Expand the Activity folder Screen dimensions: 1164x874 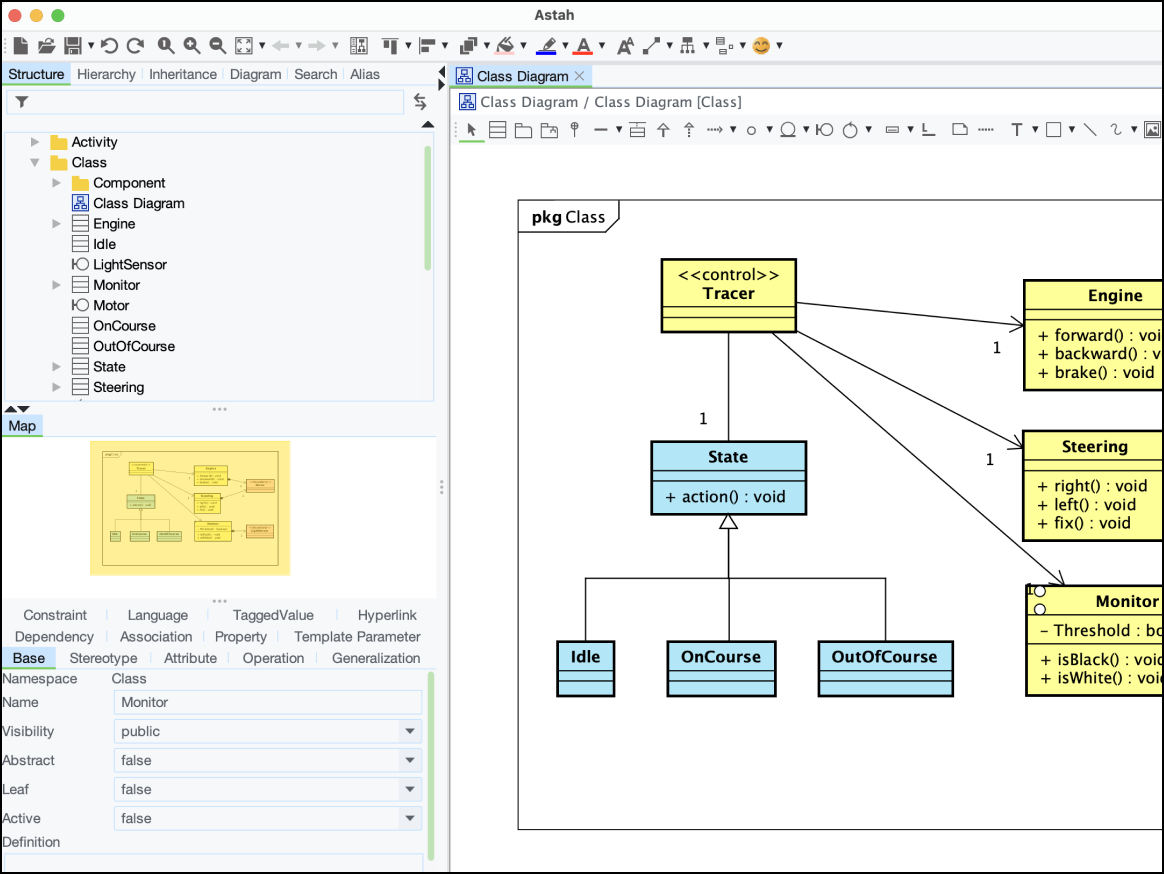35,142
